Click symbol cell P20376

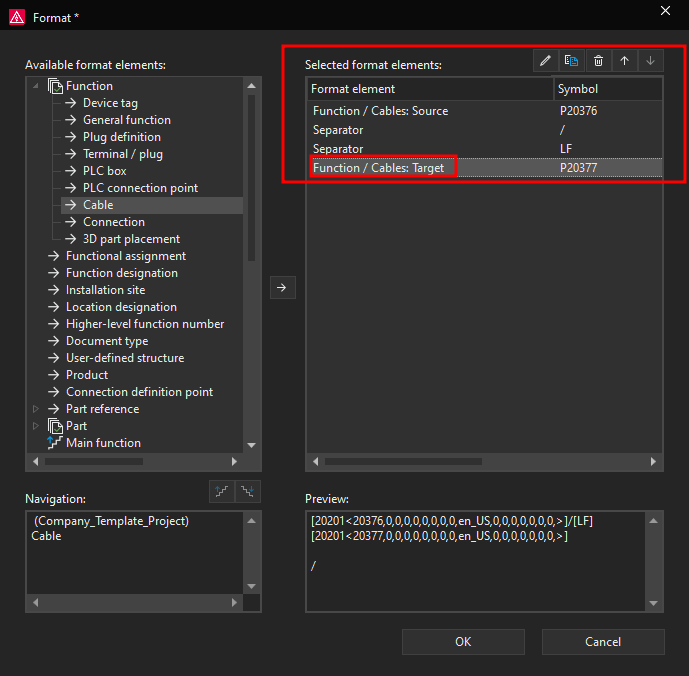click(x=578, y=111)
